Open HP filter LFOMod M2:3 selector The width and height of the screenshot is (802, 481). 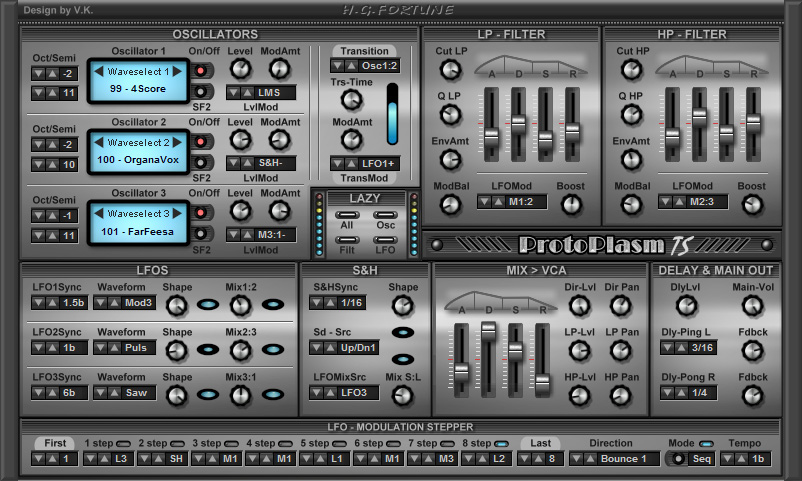pos(693,202)
